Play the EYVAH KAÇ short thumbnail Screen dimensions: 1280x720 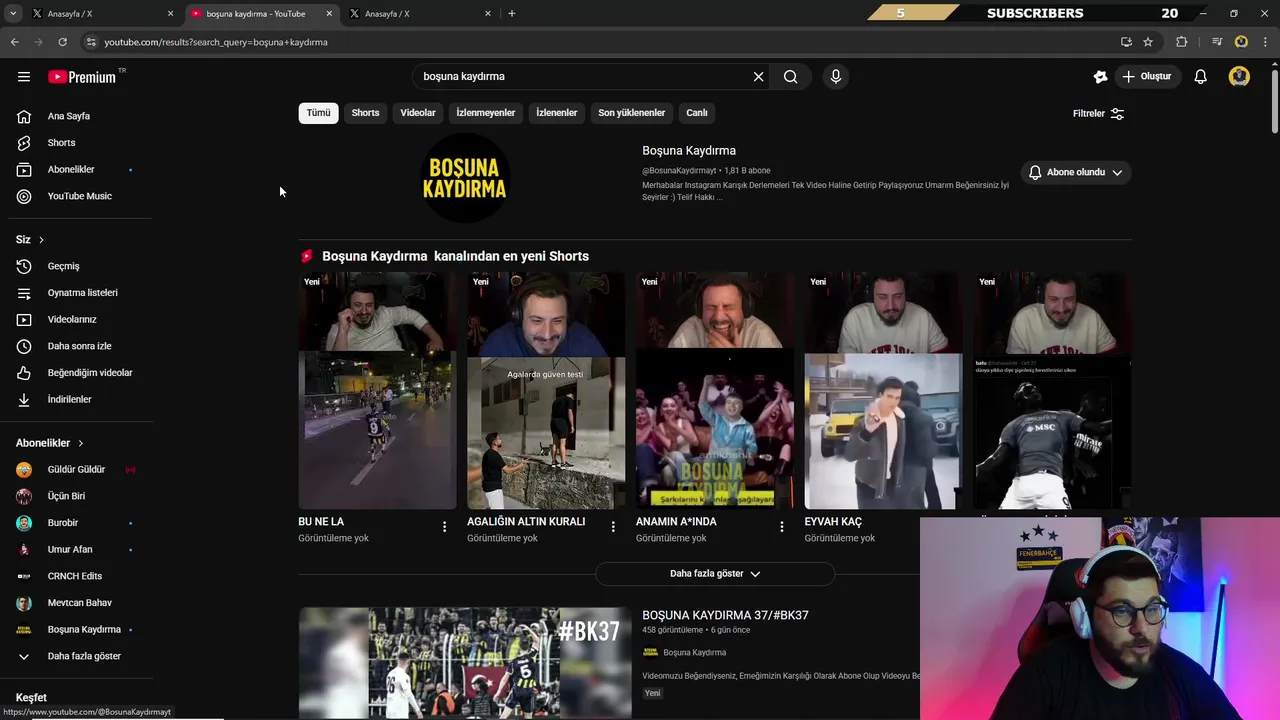(883, 390)
